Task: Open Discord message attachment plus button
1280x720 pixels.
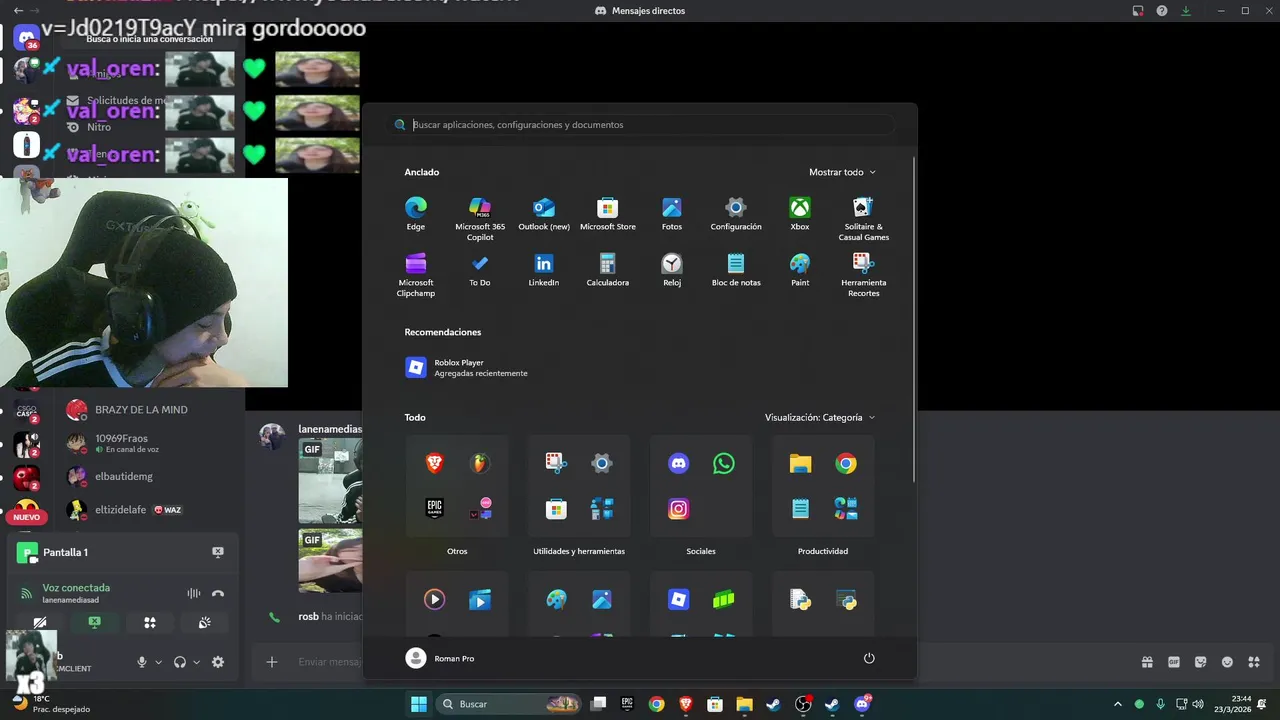Action: tap(271, 662)
